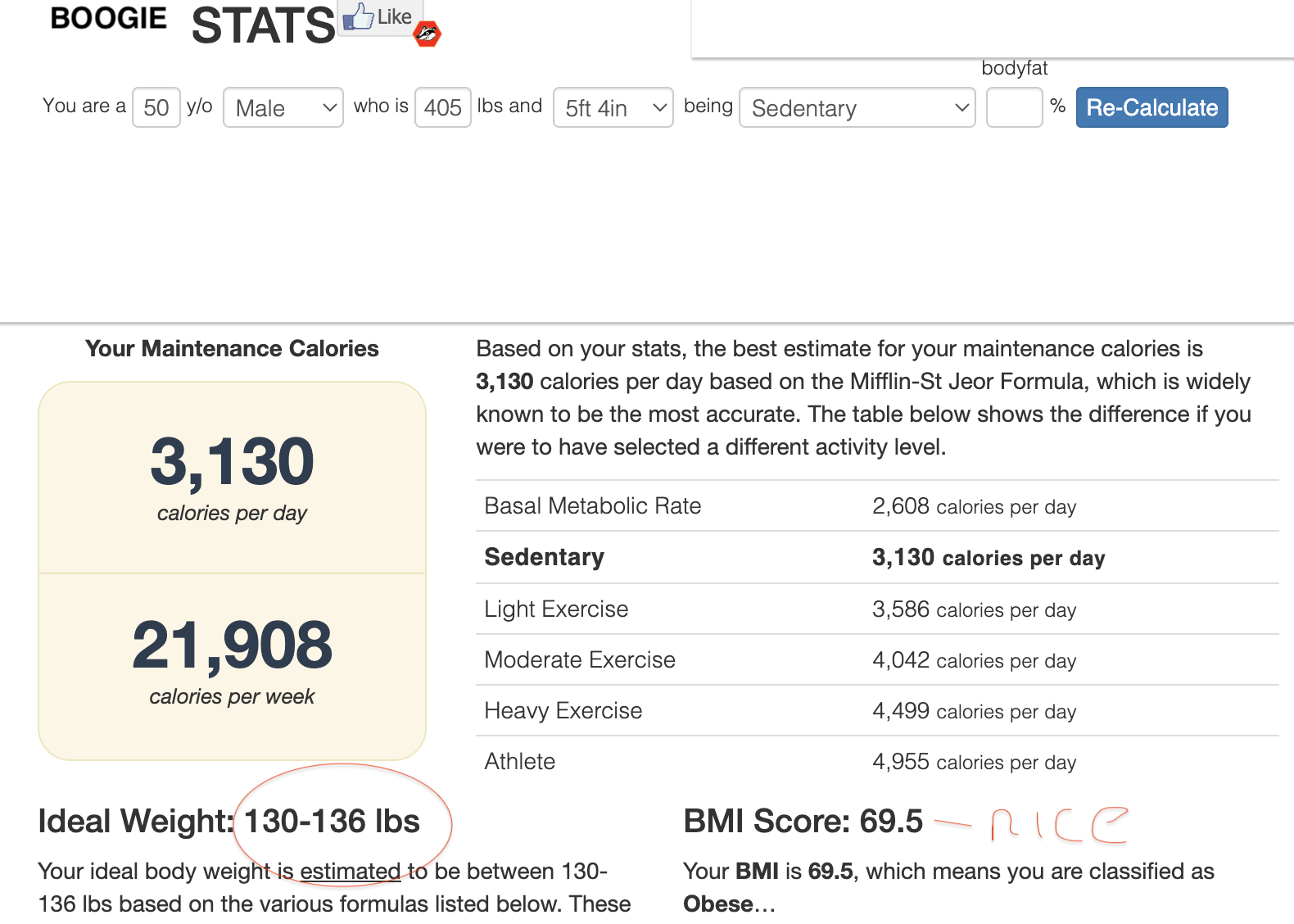Open the Male gender dropdown

click(283, 107)
